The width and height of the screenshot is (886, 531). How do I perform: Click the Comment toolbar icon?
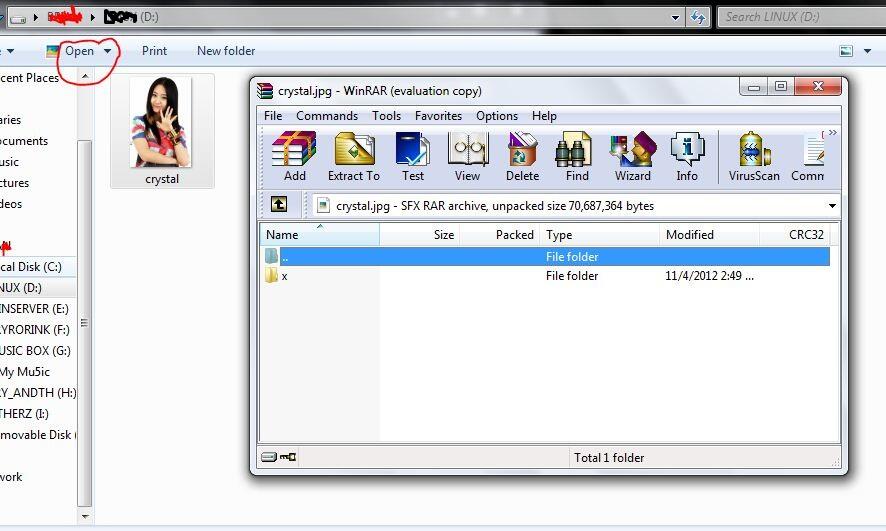point(808,156)
